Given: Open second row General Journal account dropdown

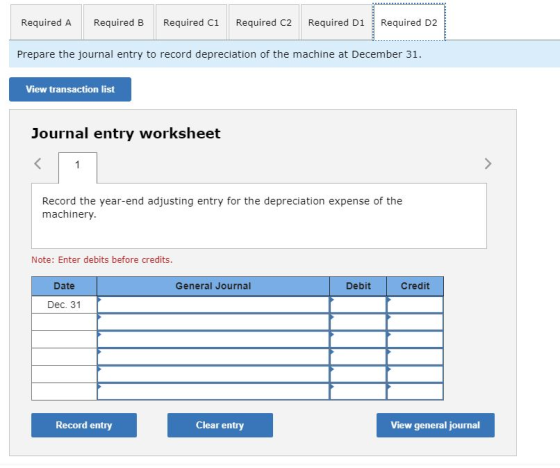Looking at the screenshot, I should tap(213, 322).
